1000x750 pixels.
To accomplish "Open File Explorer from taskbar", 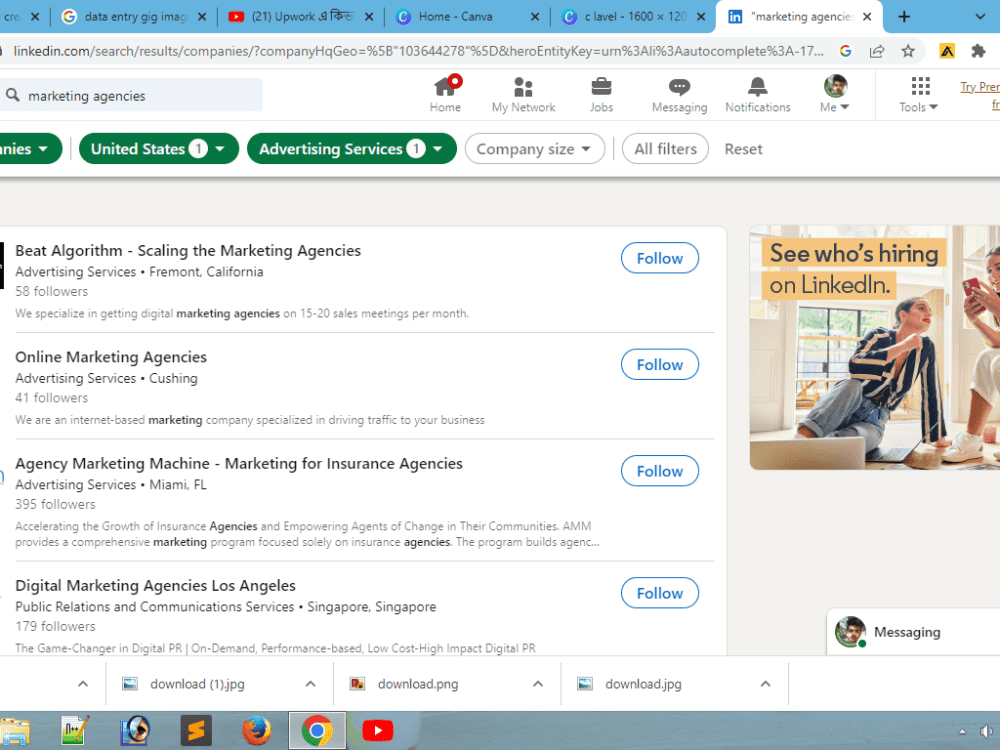I will [14, 732].
